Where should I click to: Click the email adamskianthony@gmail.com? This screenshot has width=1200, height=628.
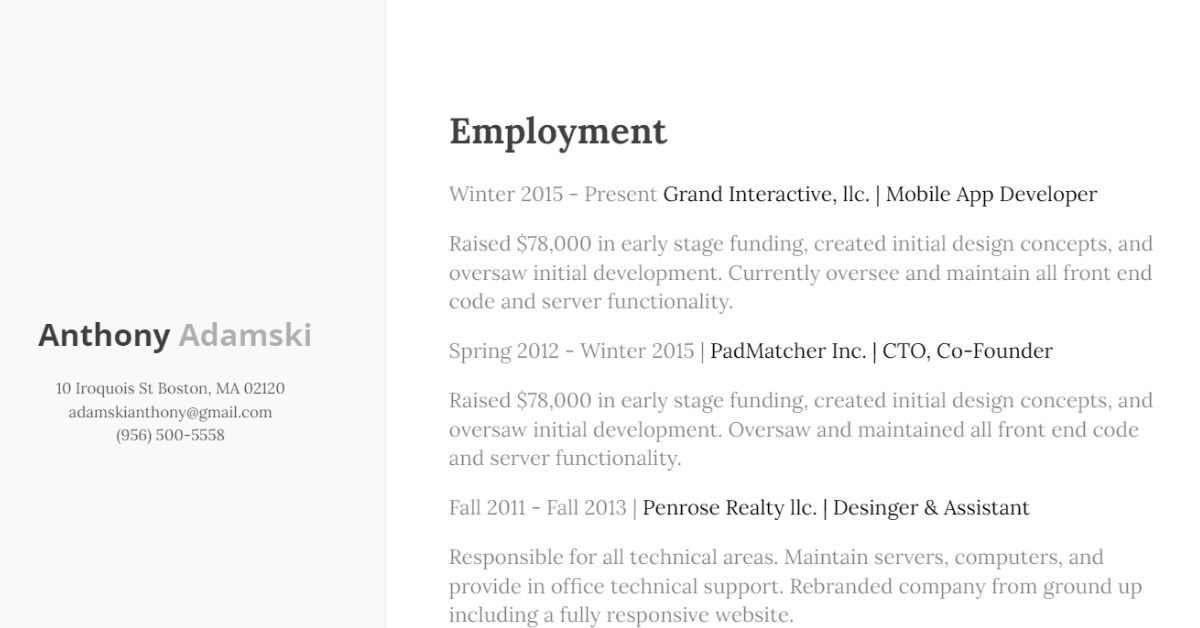[x=170, y=412]
